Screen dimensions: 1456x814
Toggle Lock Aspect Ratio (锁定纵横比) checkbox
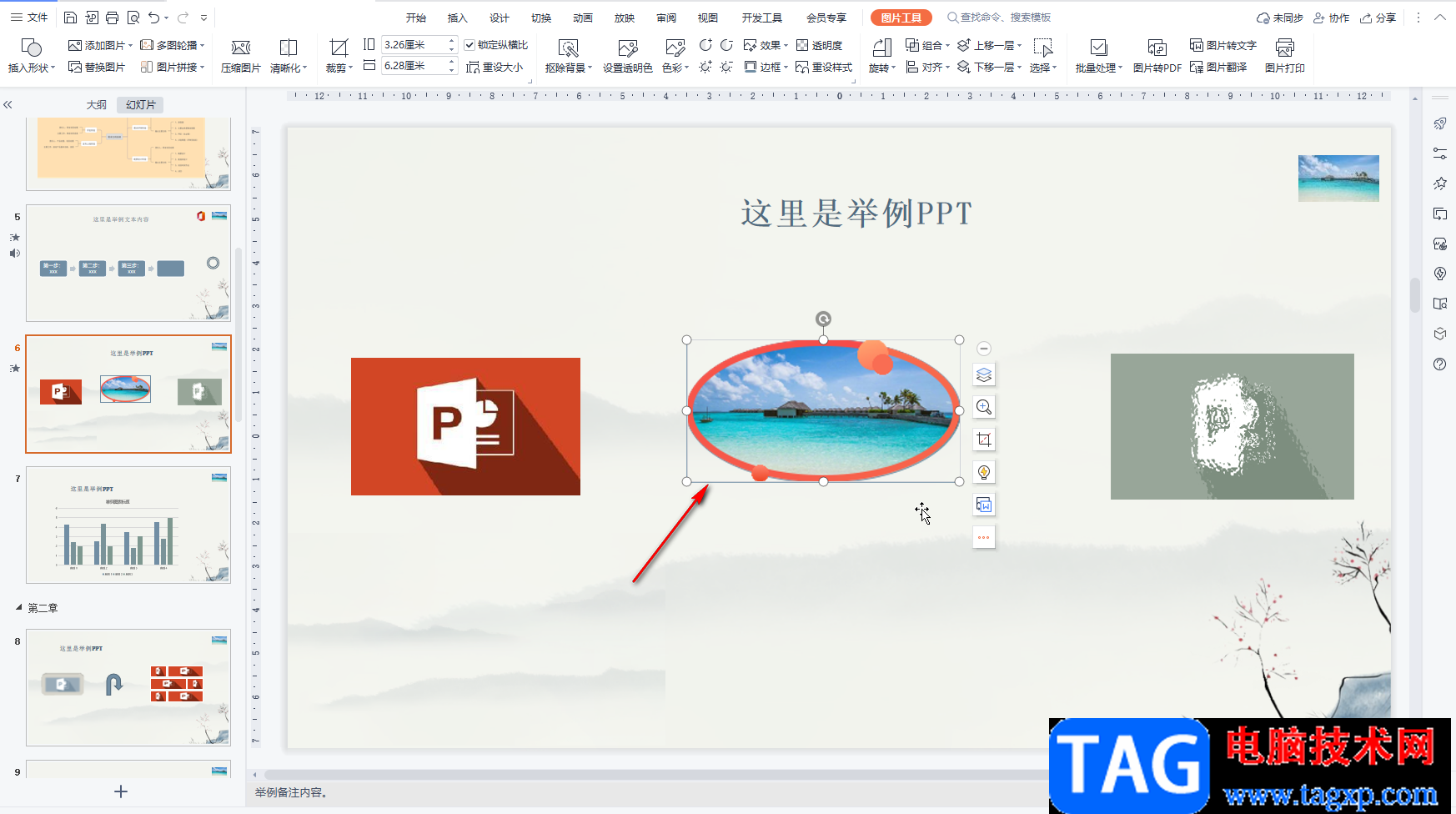coord(469,45)
